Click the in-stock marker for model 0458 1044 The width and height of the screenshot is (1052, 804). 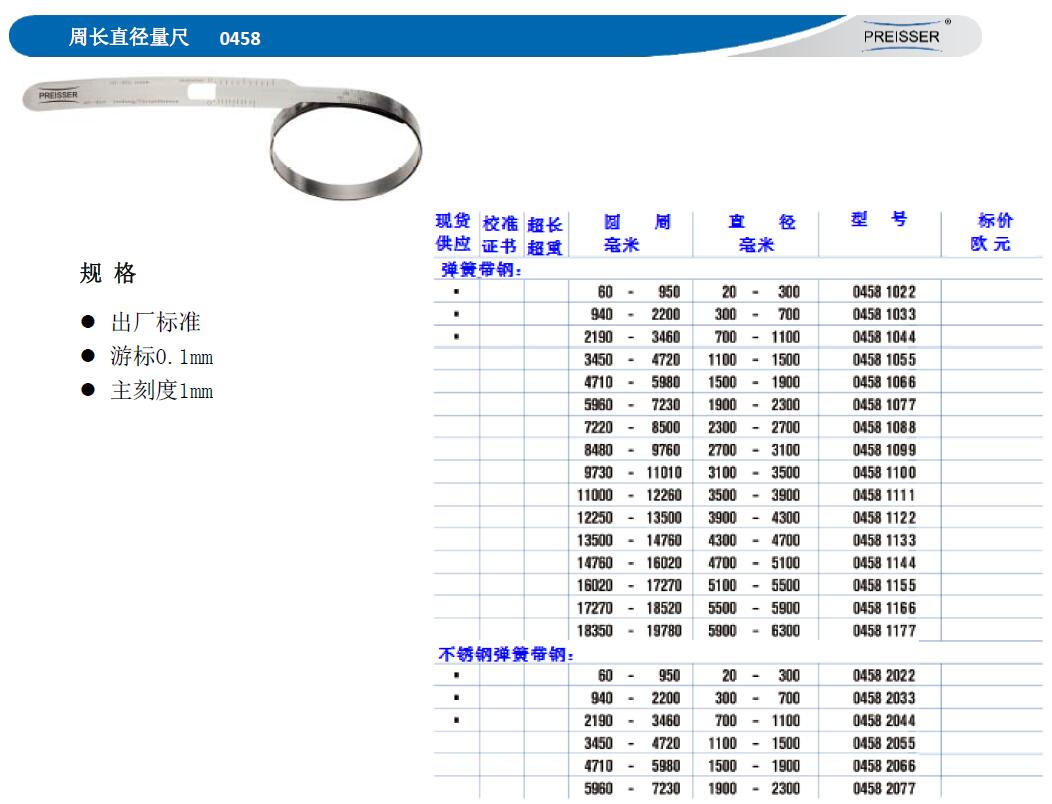(456, 337)
